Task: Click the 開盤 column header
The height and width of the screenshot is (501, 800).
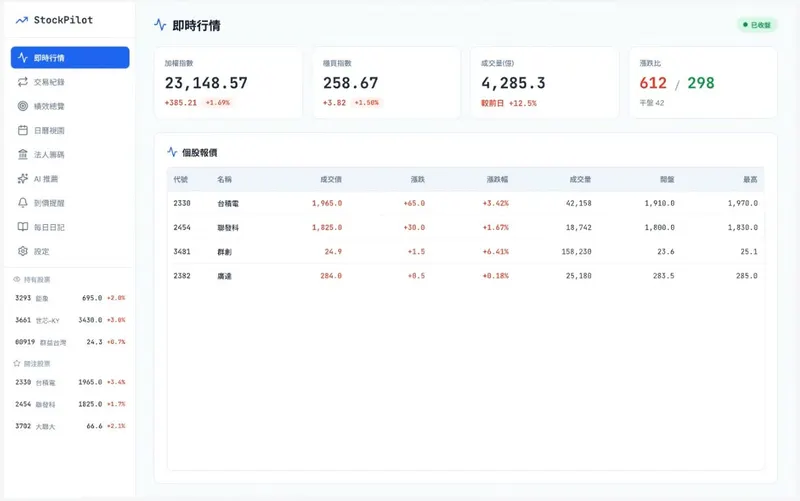Action: pos(667,179)
